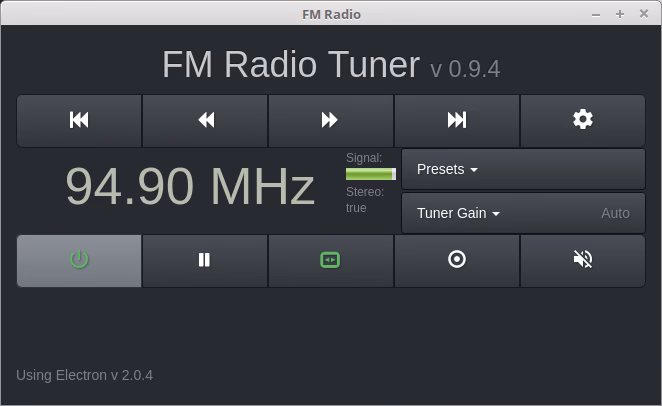
Task: Expand the Tuner Gain dropdown
Action: pos(523,213)
